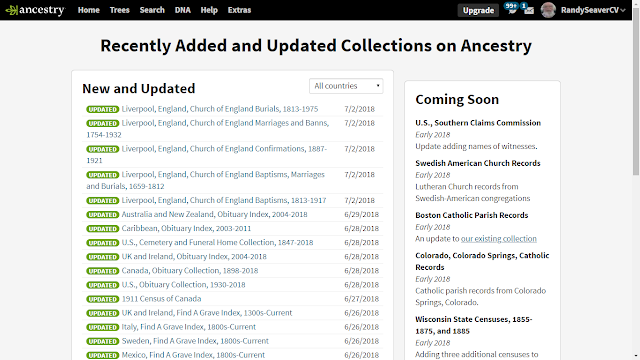
Task: Open the 1911 Census of Canada collection
Action: point(161,299)
